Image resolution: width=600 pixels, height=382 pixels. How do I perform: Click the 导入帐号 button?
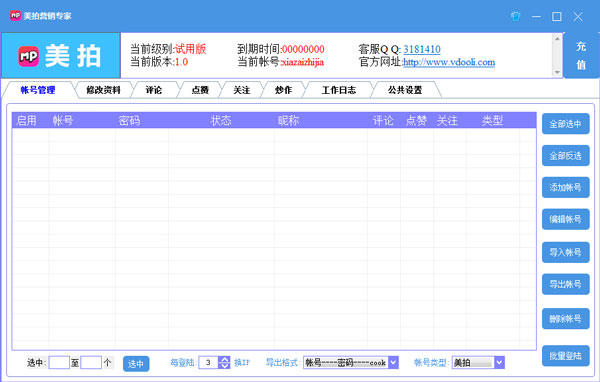click(x=566, y=252)
